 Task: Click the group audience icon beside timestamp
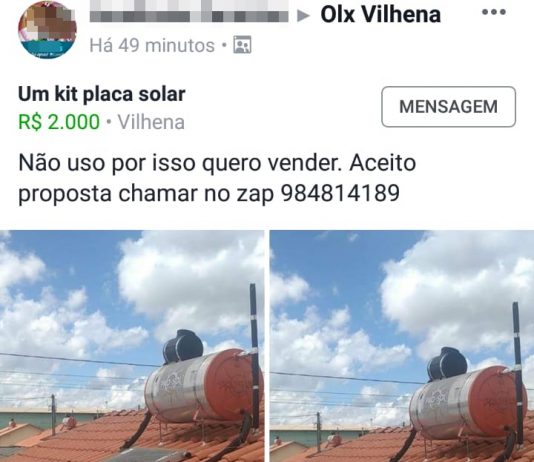click(242, 45)
